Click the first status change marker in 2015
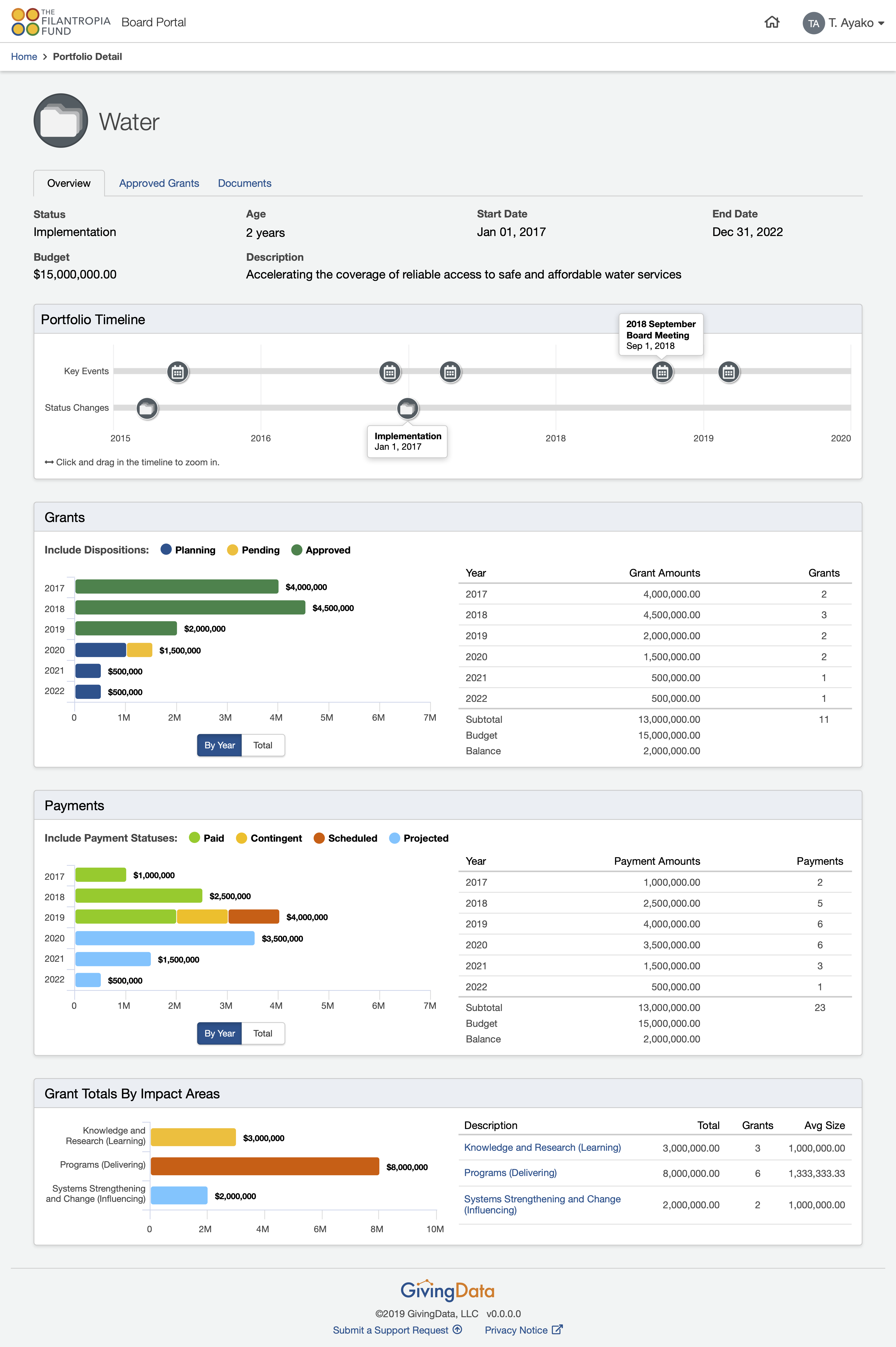Viewport: 896px width, 1347px height. point(147,408)
